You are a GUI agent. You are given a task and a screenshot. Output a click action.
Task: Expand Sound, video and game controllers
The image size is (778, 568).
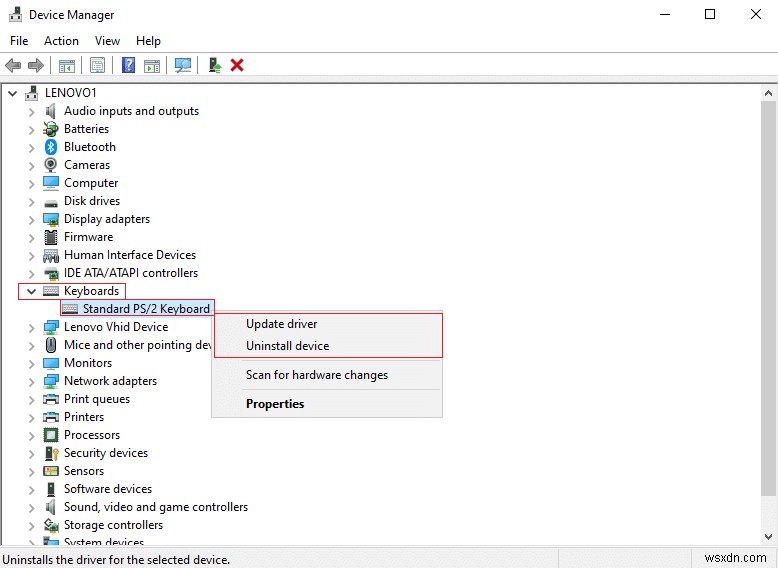point(31,507)
